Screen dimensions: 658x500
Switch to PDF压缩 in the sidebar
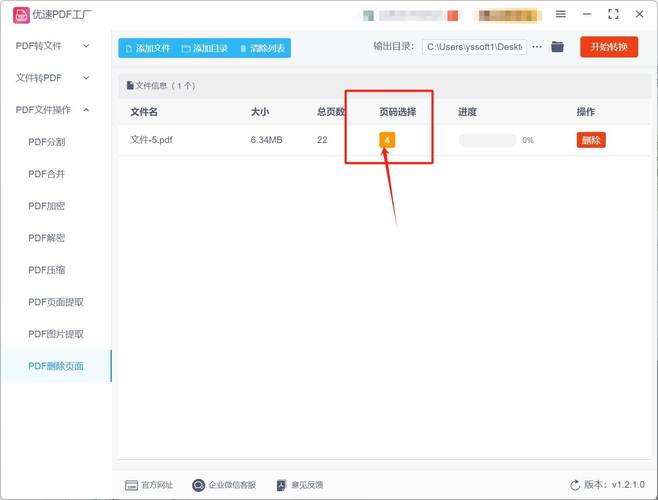47,270
